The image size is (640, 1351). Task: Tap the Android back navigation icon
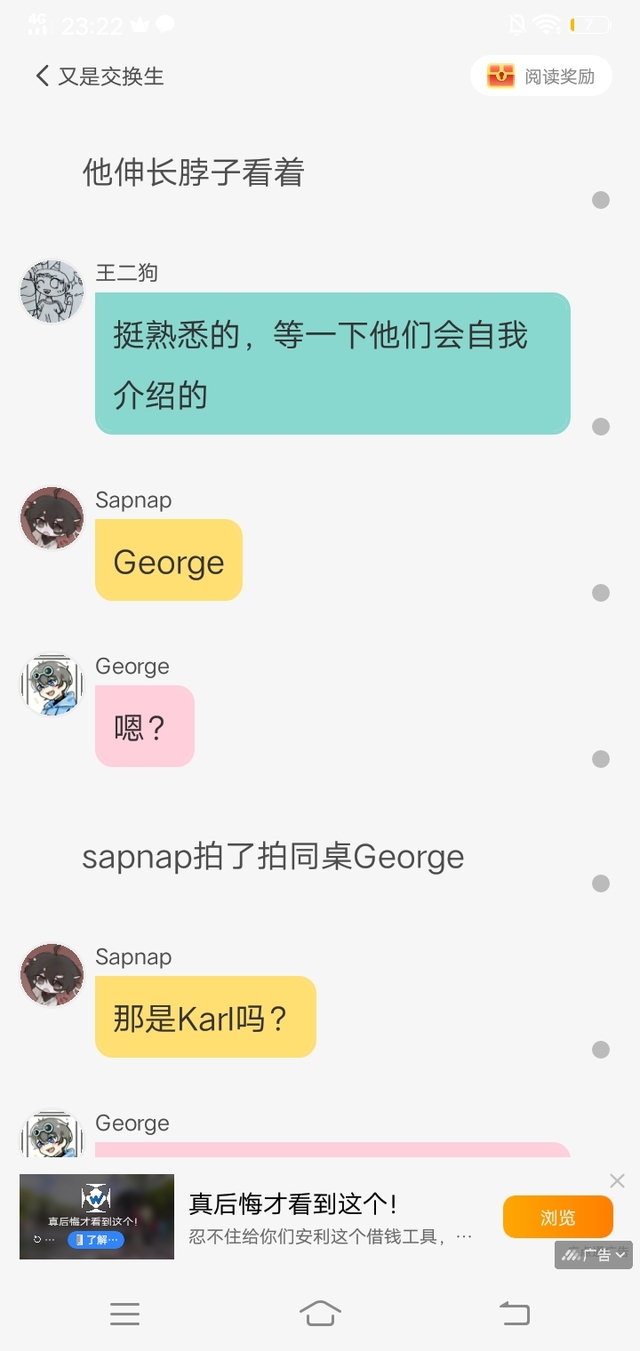pyautogui.click(x=515, y=1314)
